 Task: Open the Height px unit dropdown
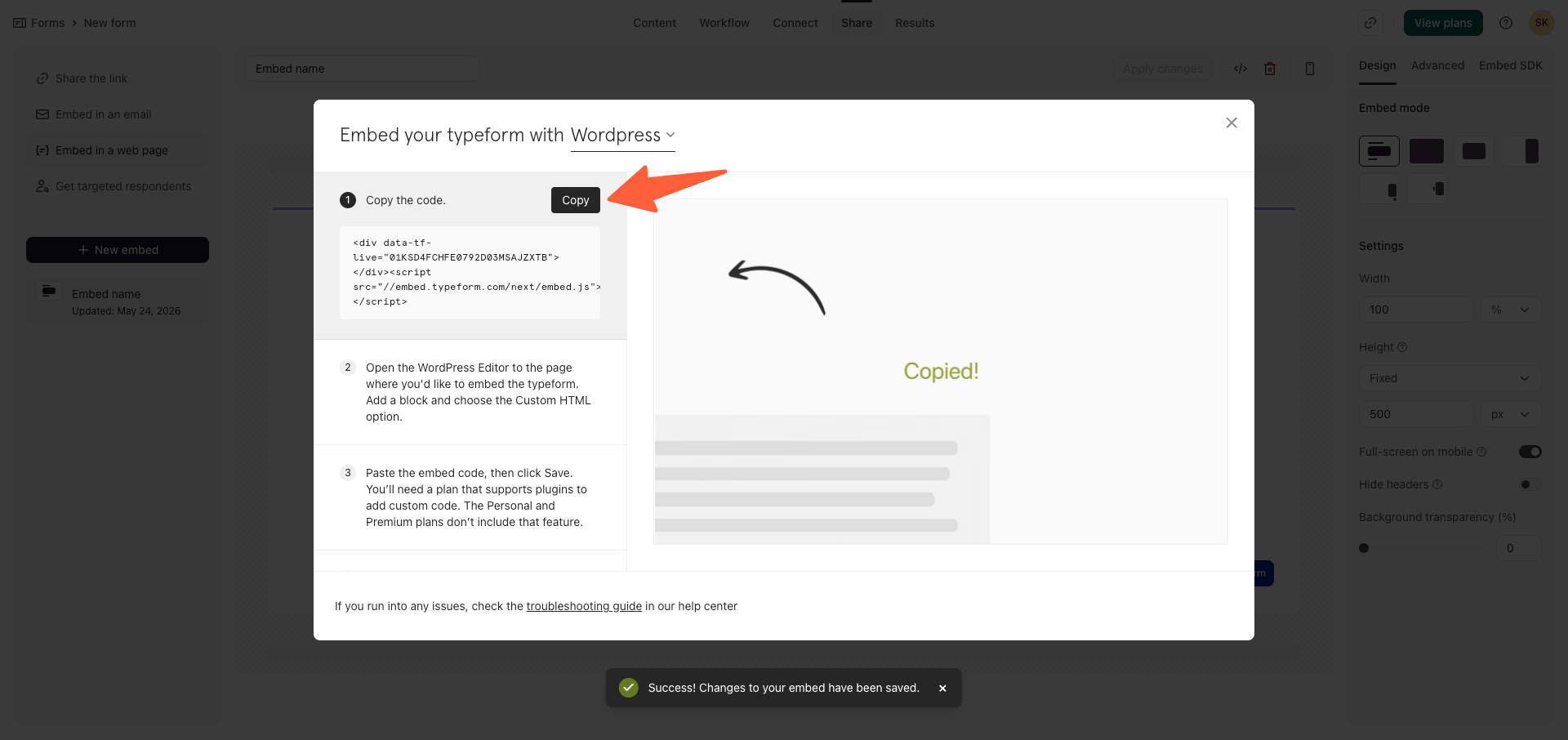[1511, 414]
